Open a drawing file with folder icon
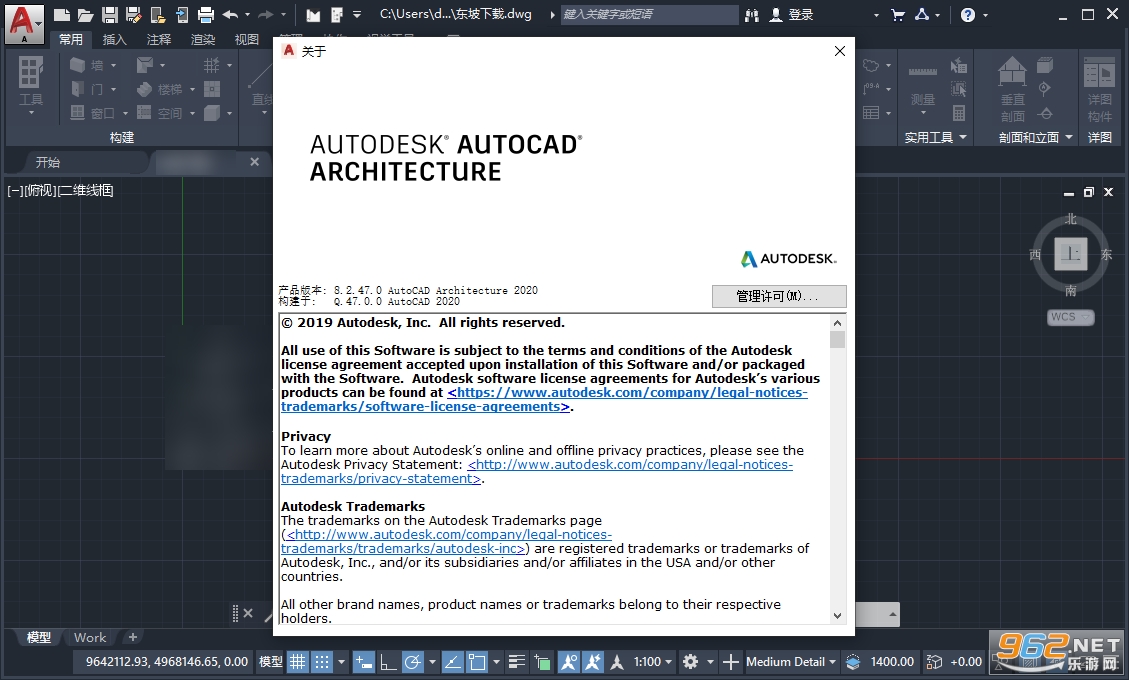This screenshot has height=680, width=1129. [x=86, y=14]
